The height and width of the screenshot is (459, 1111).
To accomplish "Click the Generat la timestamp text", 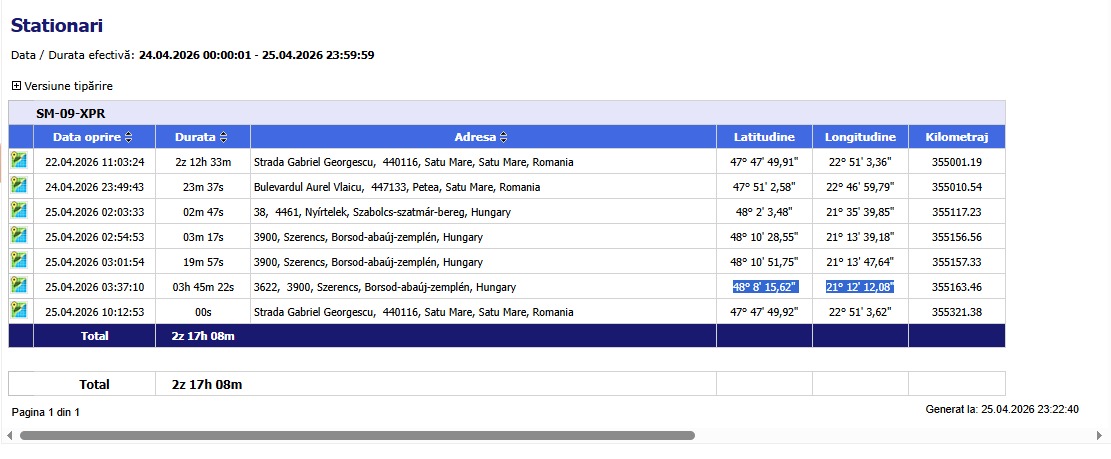I will pos(1003,409).
